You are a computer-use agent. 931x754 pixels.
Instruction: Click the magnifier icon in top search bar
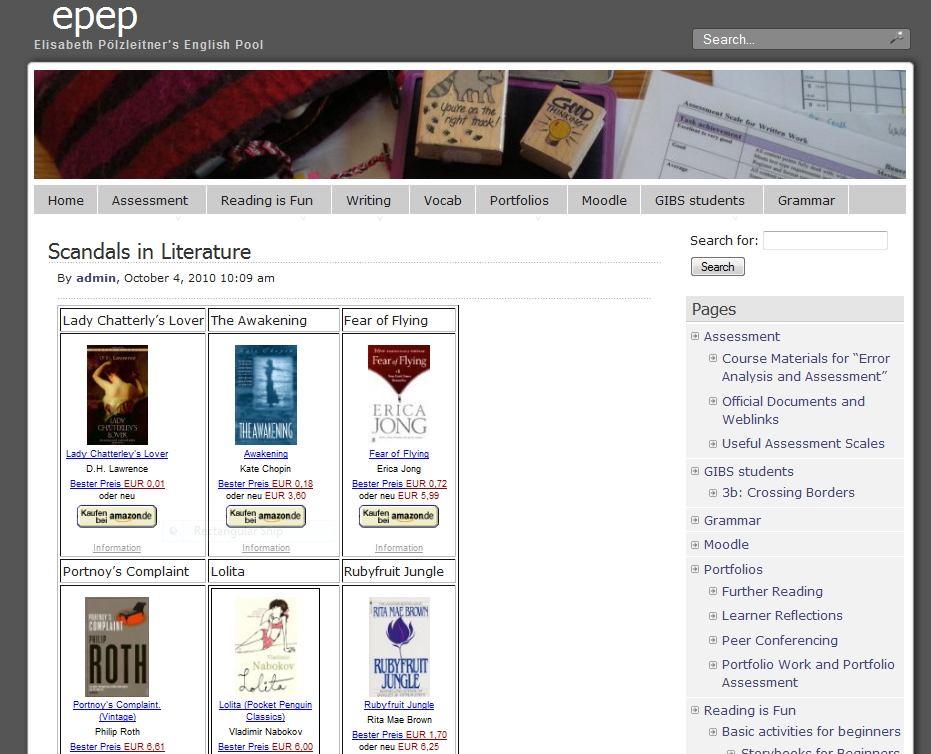897,38
